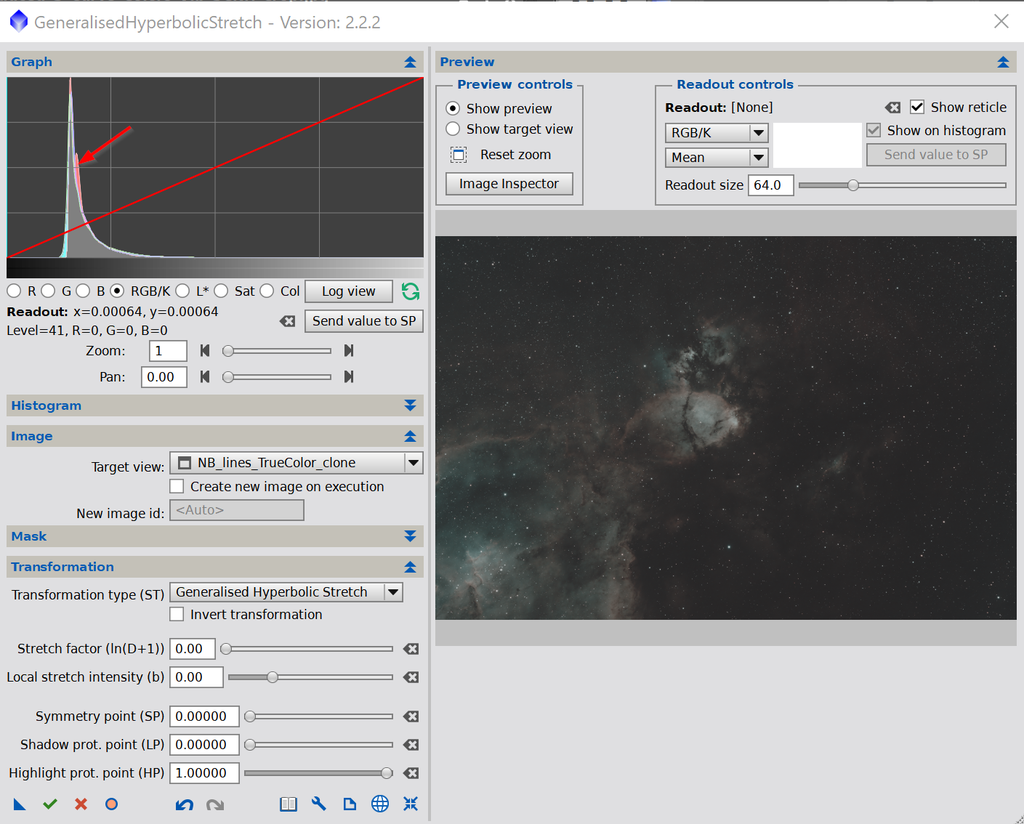Click the Highlight prot. point input field
Screen dimensions: 1024x824
point(204,773)
